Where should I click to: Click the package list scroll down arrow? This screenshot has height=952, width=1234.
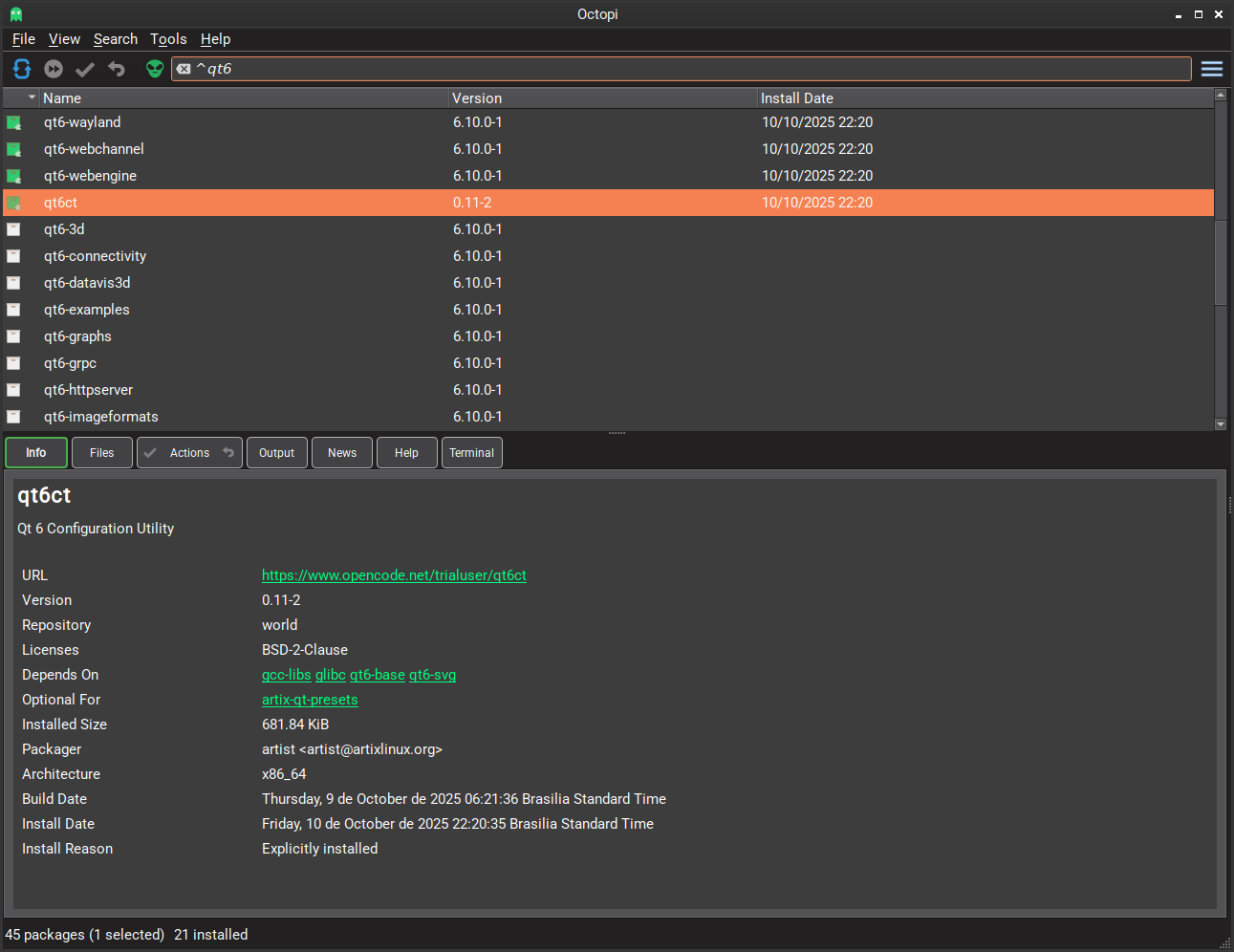pos(1221,424)
